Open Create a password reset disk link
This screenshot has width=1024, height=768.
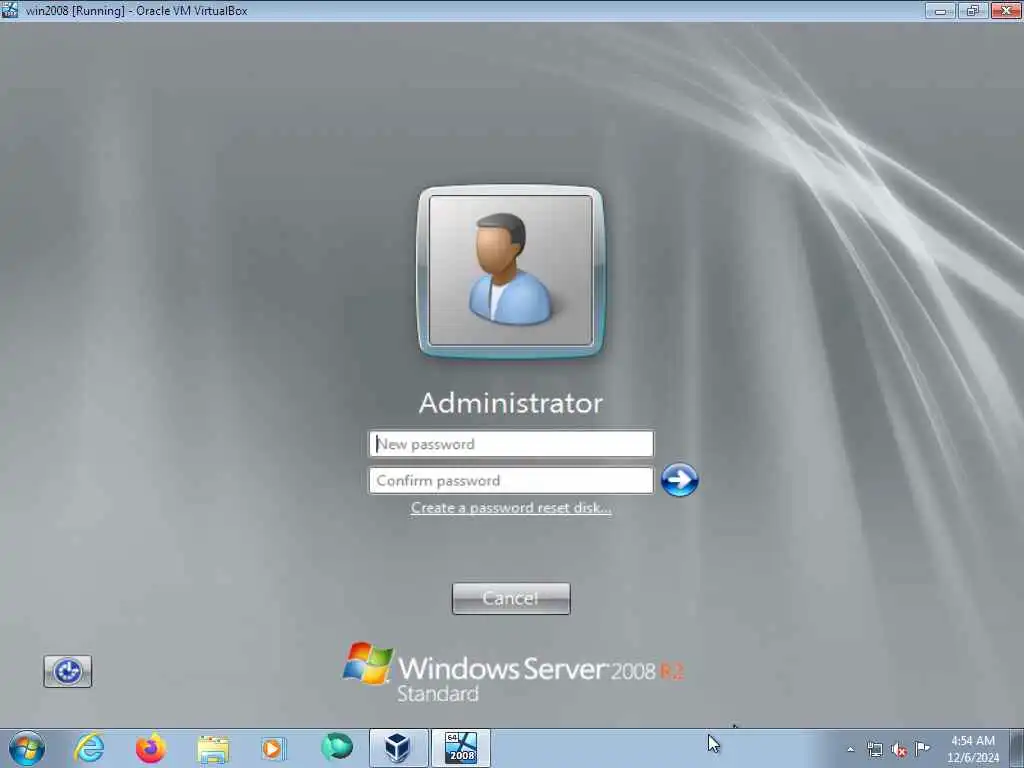pyautogui.click(x=511, y=508)
